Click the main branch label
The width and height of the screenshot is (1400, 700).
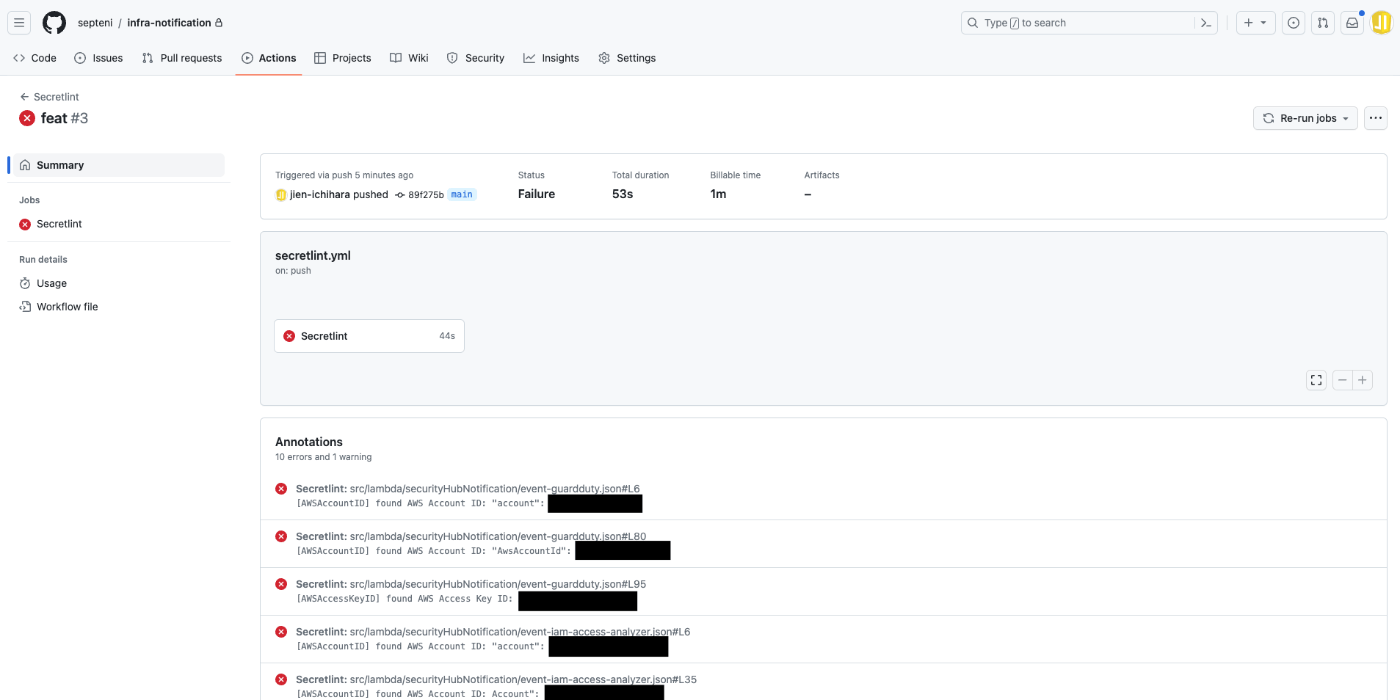461,194
